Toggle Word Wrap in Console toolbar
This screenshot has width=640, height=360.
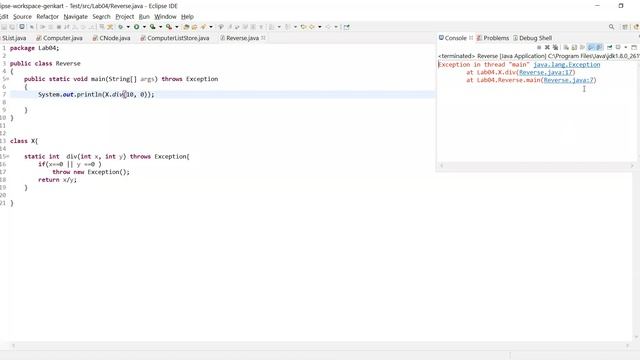click(582, 47)
